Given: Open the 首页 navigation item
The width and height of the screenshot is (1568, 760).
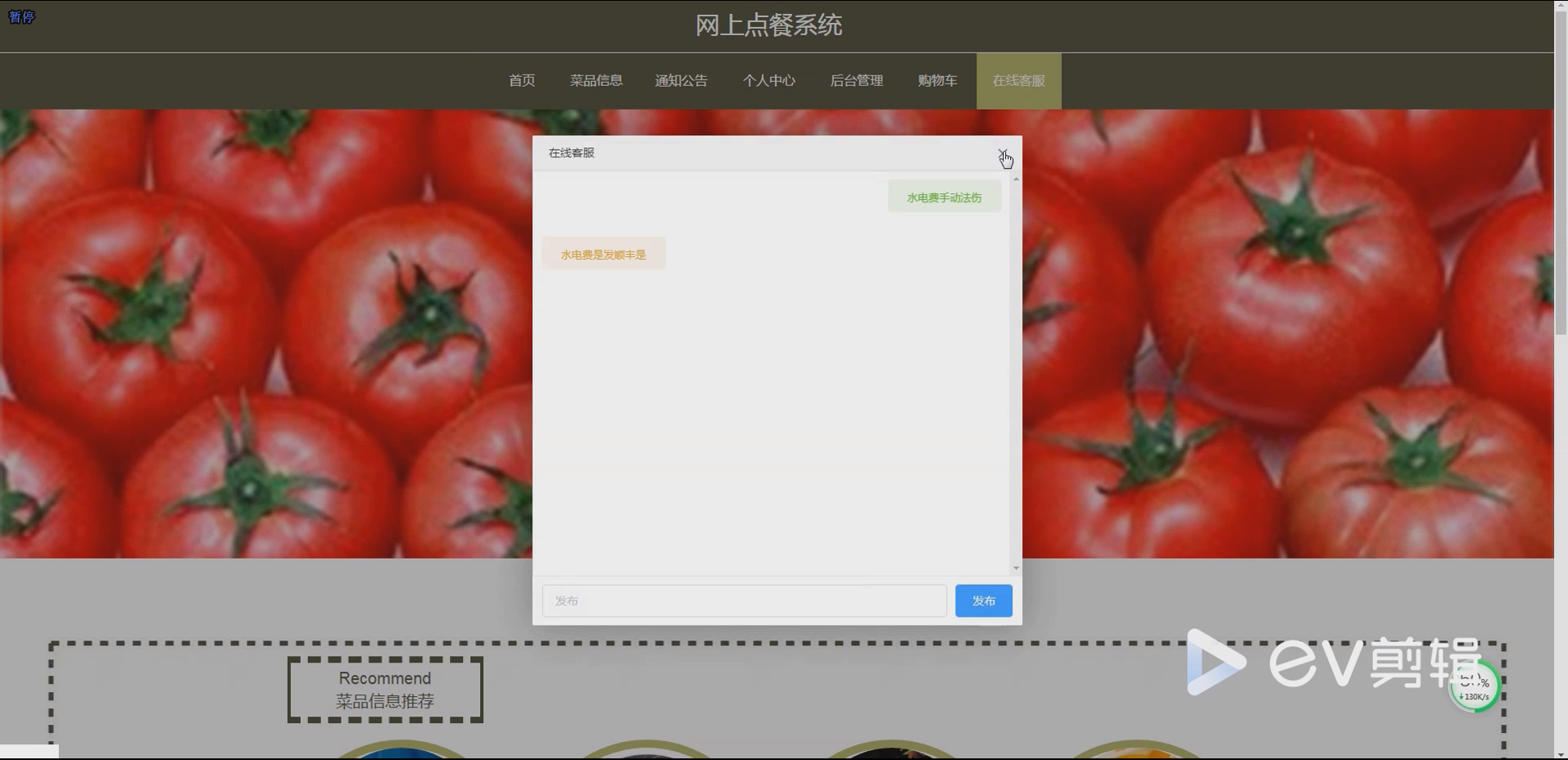Looking at the screenshot, I should [x=522, y=80].
